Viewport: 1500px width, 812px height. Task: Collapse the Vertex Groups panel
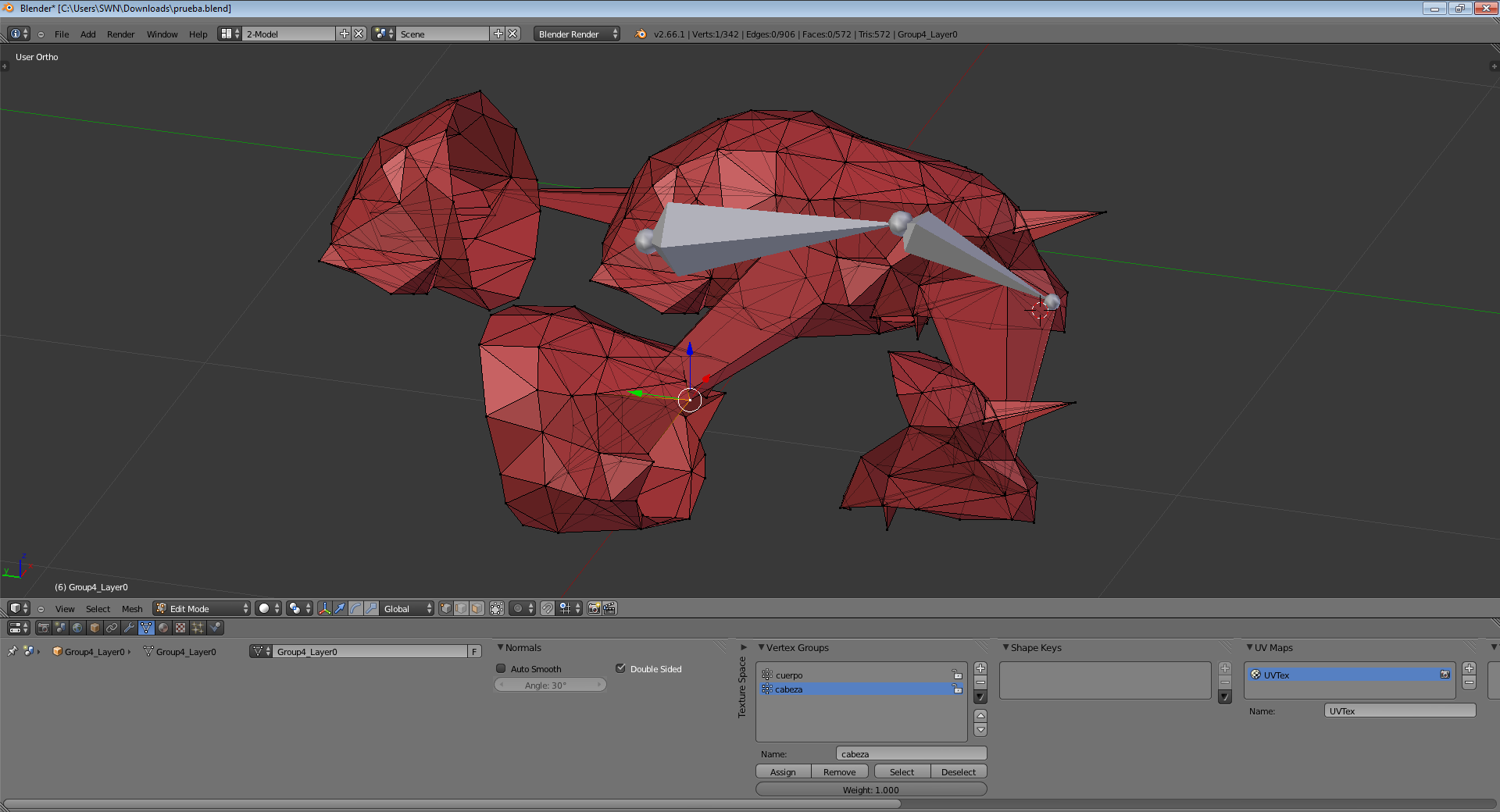coord(762,647)
